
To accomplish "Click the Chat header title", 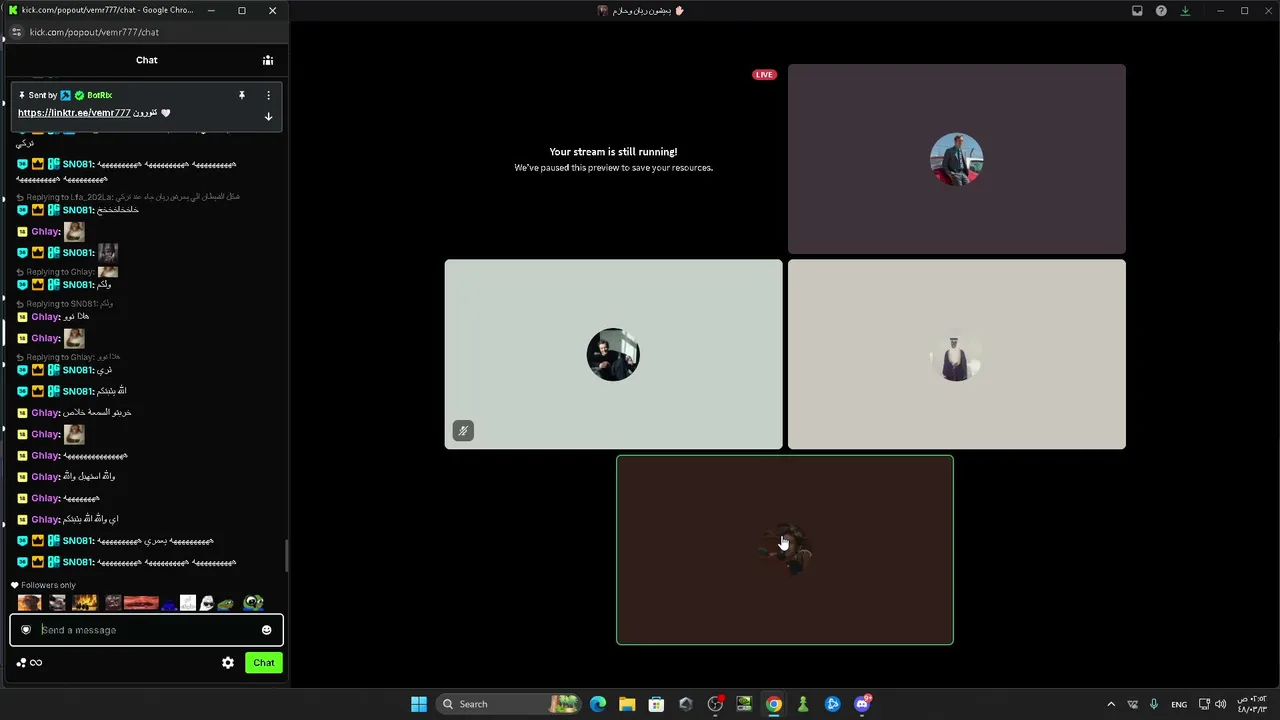I will coord(147,60).
